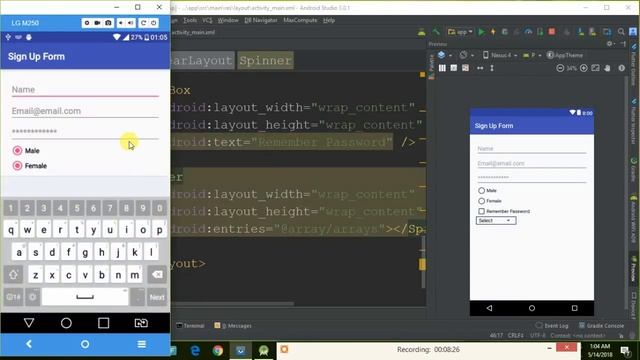Open the Tools menu

(x=190, y=20)
